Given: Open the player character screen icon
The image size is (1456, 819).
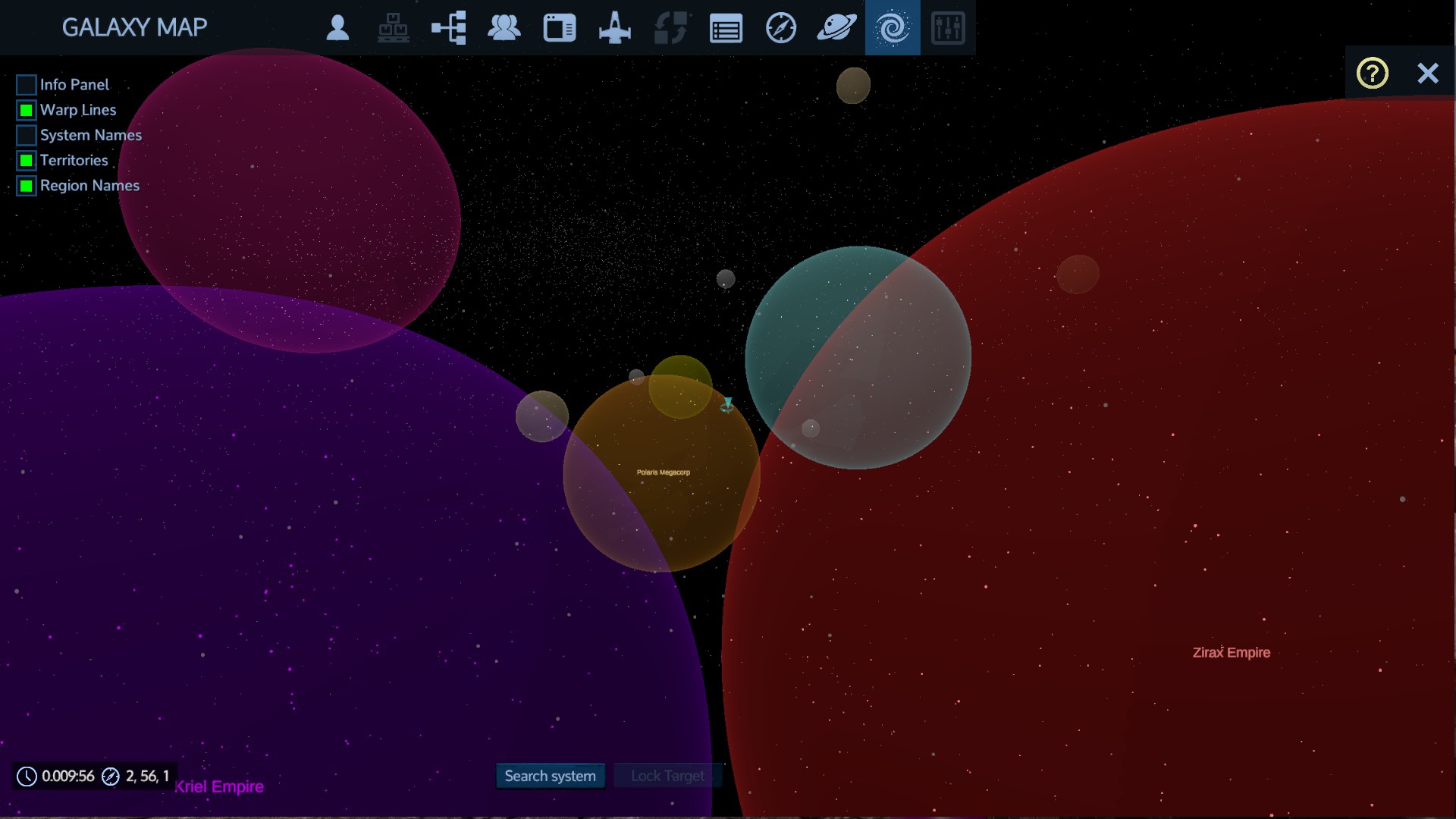Looking at the screenshot, I should tap(337, 28).
